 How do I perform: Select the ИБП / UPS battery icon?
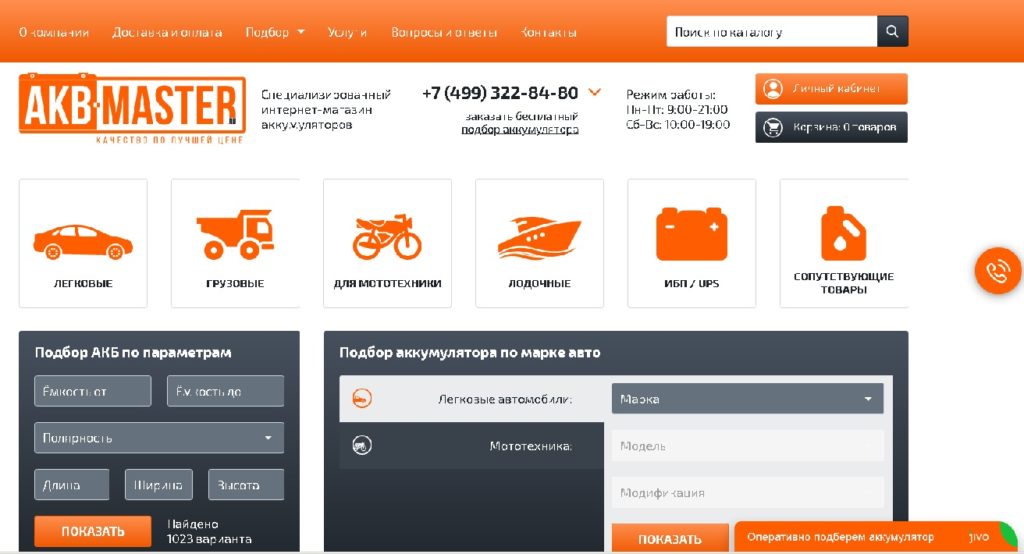(692, 234)
